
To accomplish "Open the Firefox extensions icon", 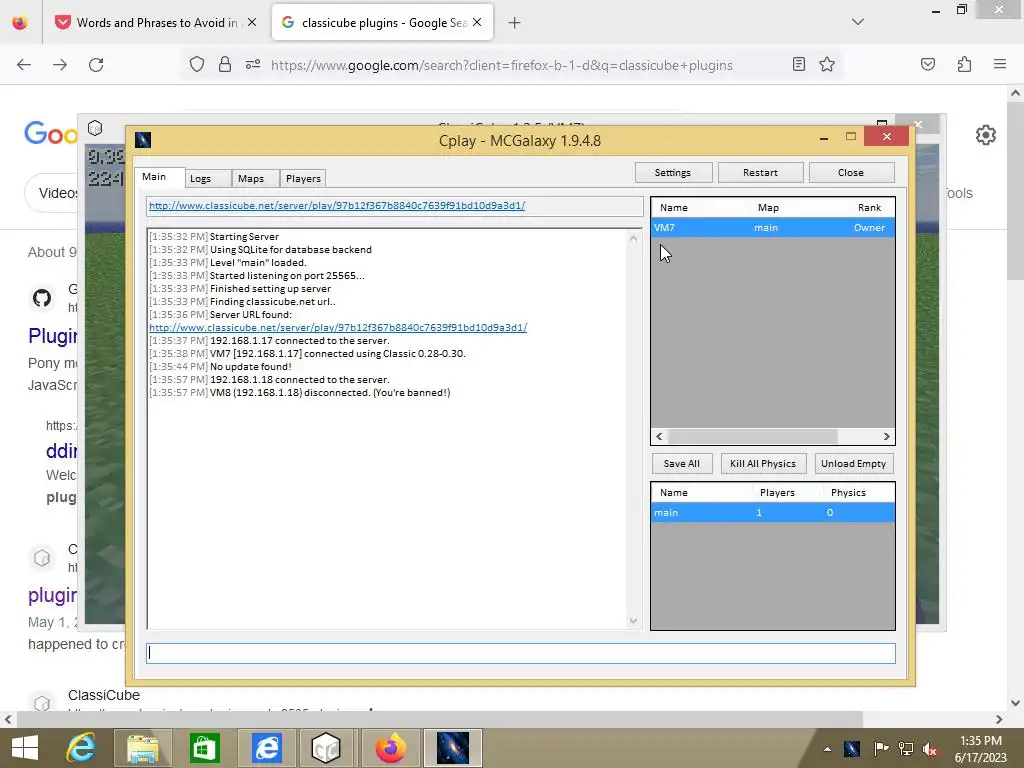I will point(964,64).
